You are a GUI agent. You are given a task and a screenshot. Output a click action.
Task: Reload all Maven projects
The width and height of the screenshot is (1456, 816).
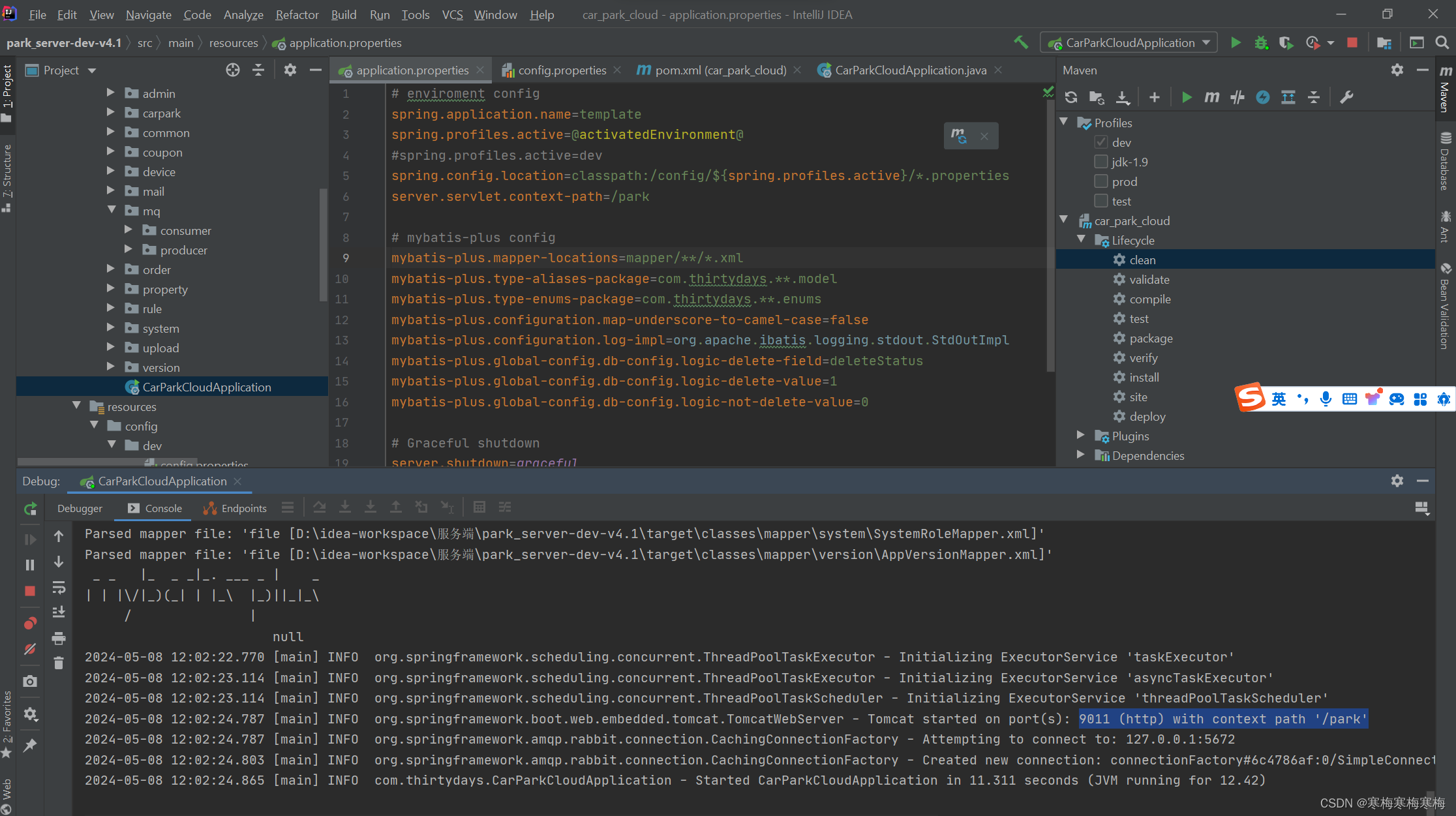(1070, 97)
